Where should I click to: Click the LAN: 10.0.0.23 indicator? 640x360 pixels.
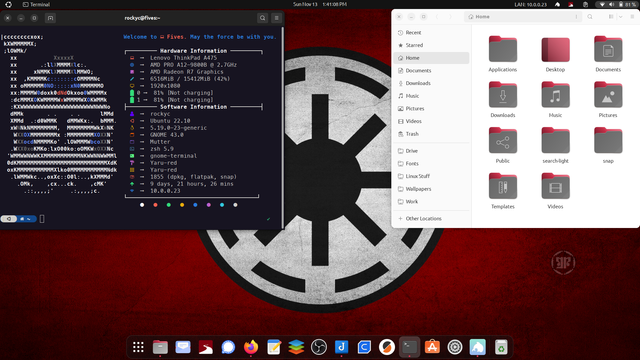tap(530, 4)
